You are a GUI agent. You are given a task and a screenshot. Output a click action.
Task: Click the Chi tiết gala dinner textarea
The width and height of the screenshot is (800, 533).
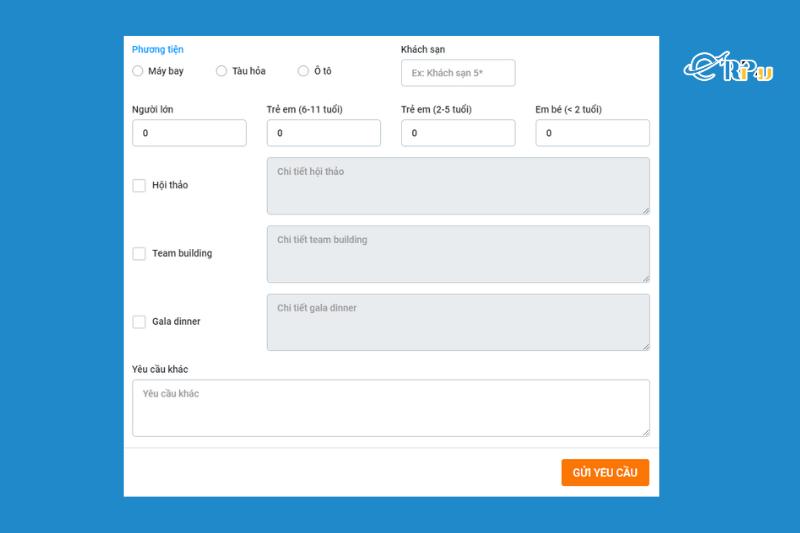457,322
